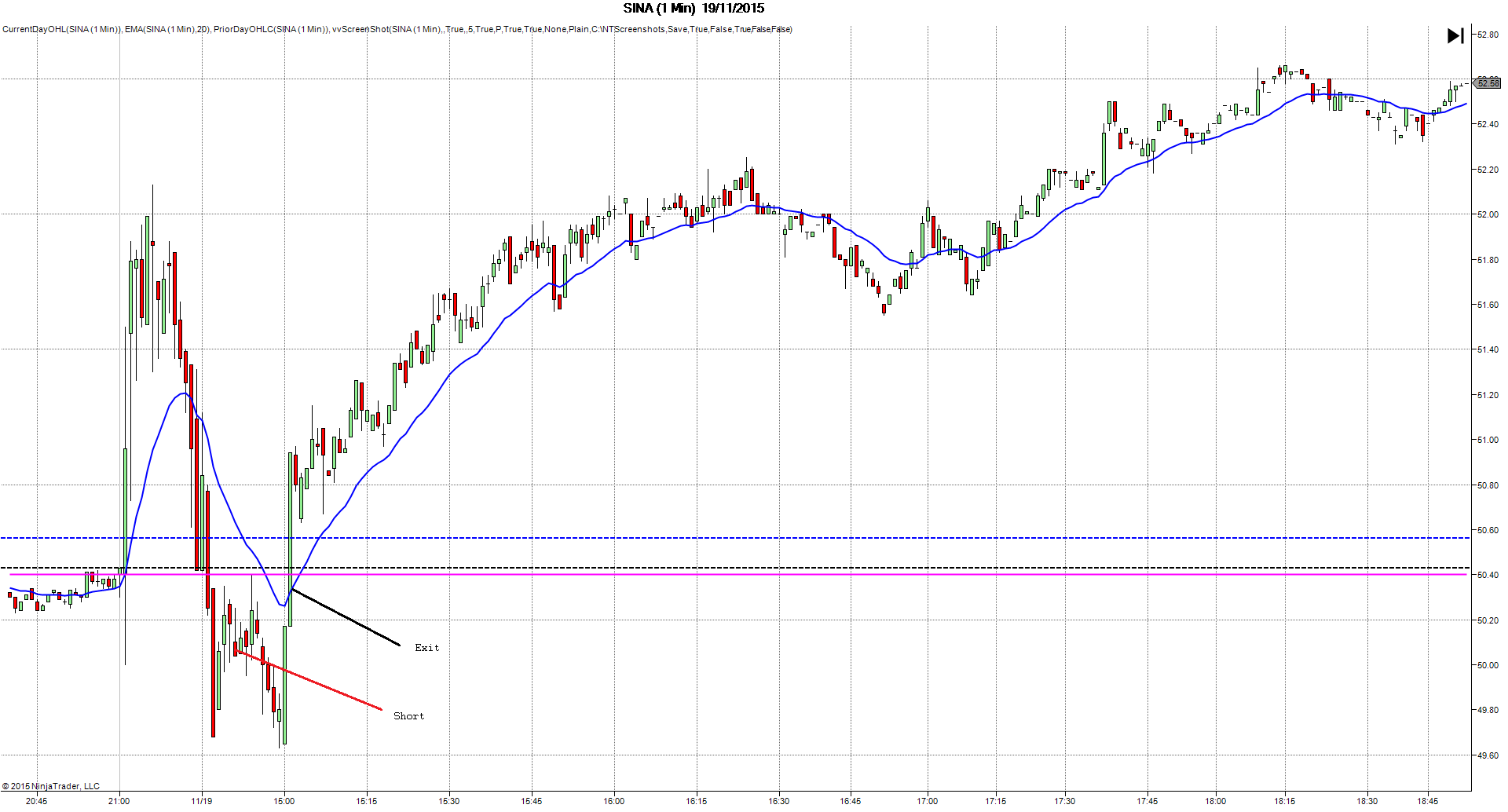Click the chart title SINA (1 Min) 19/11/2015

point(694,8)
